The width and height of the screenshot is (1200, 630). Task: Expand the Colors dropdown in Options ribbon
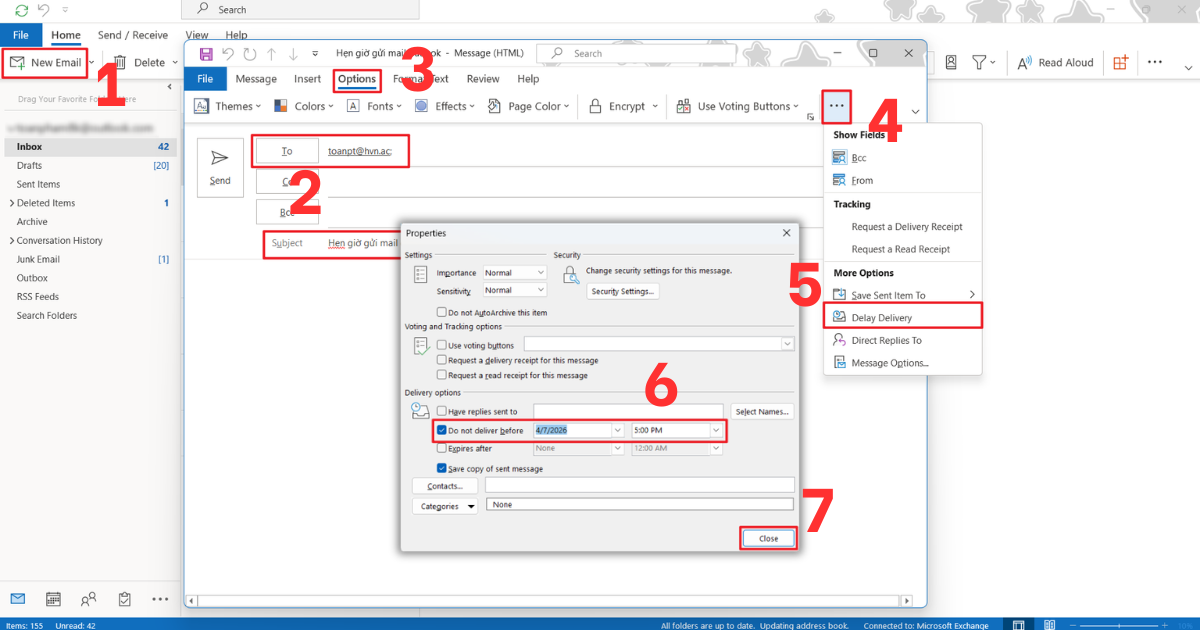(x=329, y=106)
